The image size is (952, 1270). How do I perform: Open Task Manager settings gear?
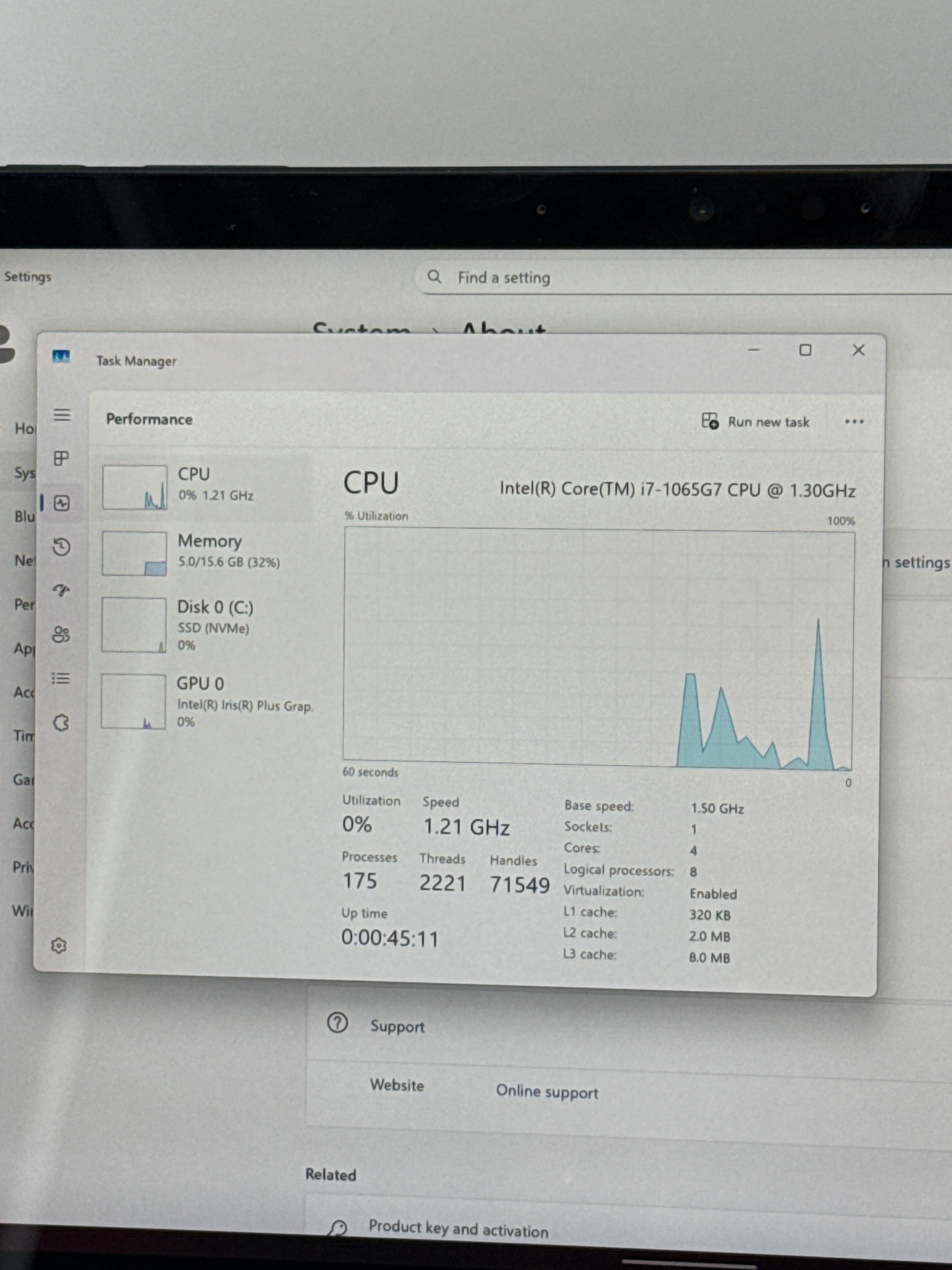[59, 945]
